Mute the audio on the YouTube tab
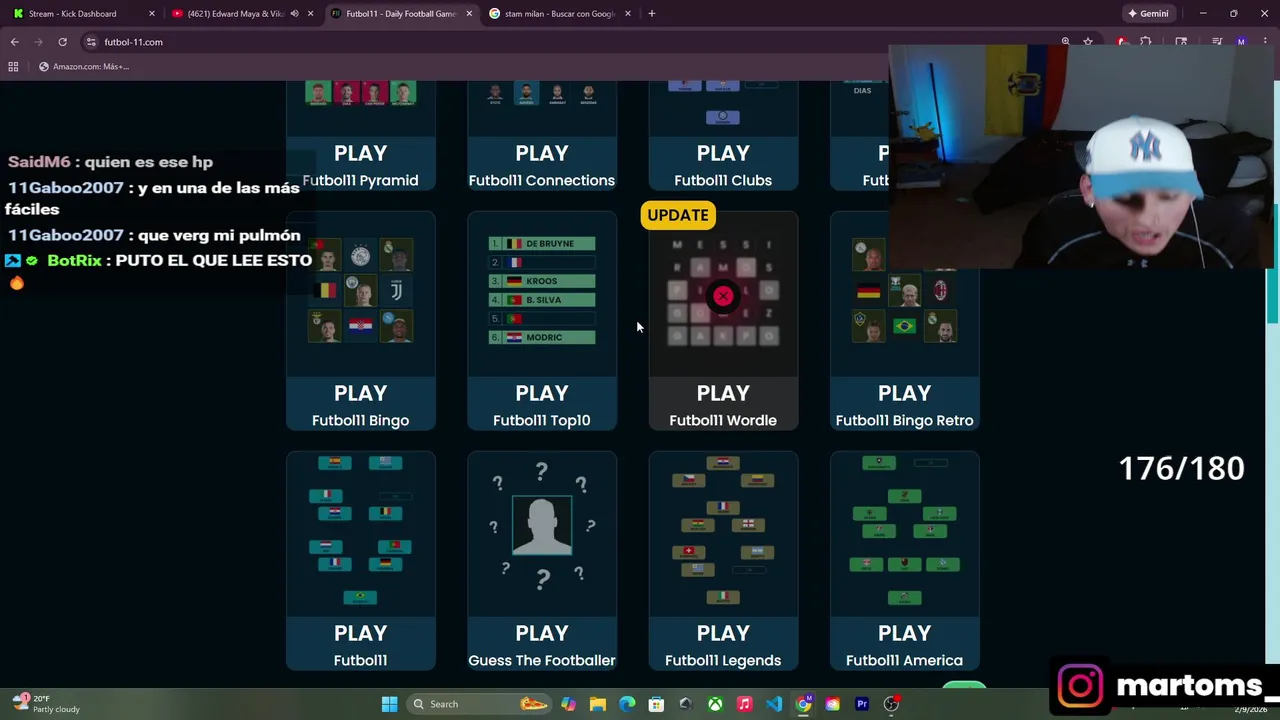This screenshot has width=1280, height=720. point(294,14)
